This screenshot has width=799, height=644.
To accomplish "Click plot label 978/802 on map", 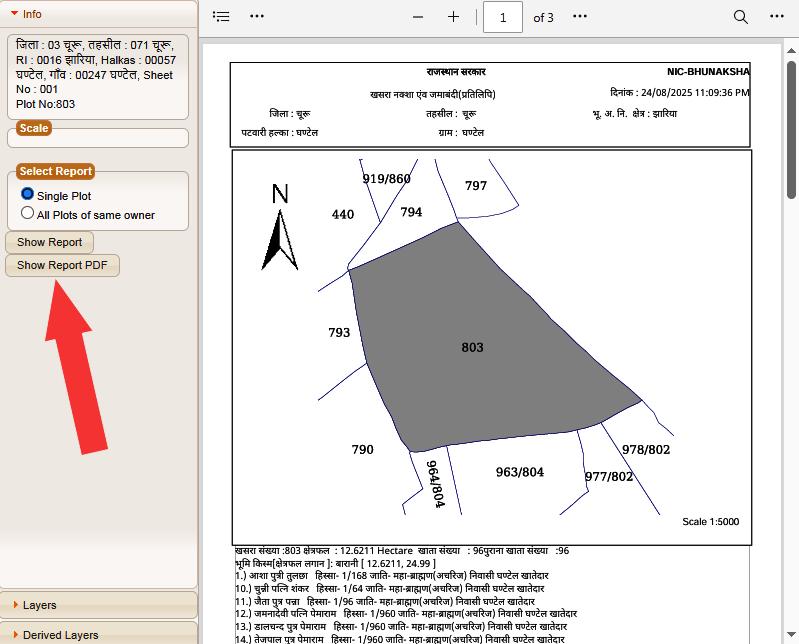I will tap(646, 449).
